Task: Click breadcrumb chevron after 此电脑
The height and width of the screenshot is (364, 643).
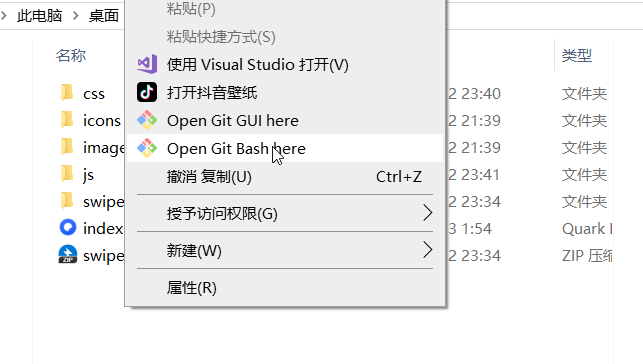Action: tap(75, 16)
